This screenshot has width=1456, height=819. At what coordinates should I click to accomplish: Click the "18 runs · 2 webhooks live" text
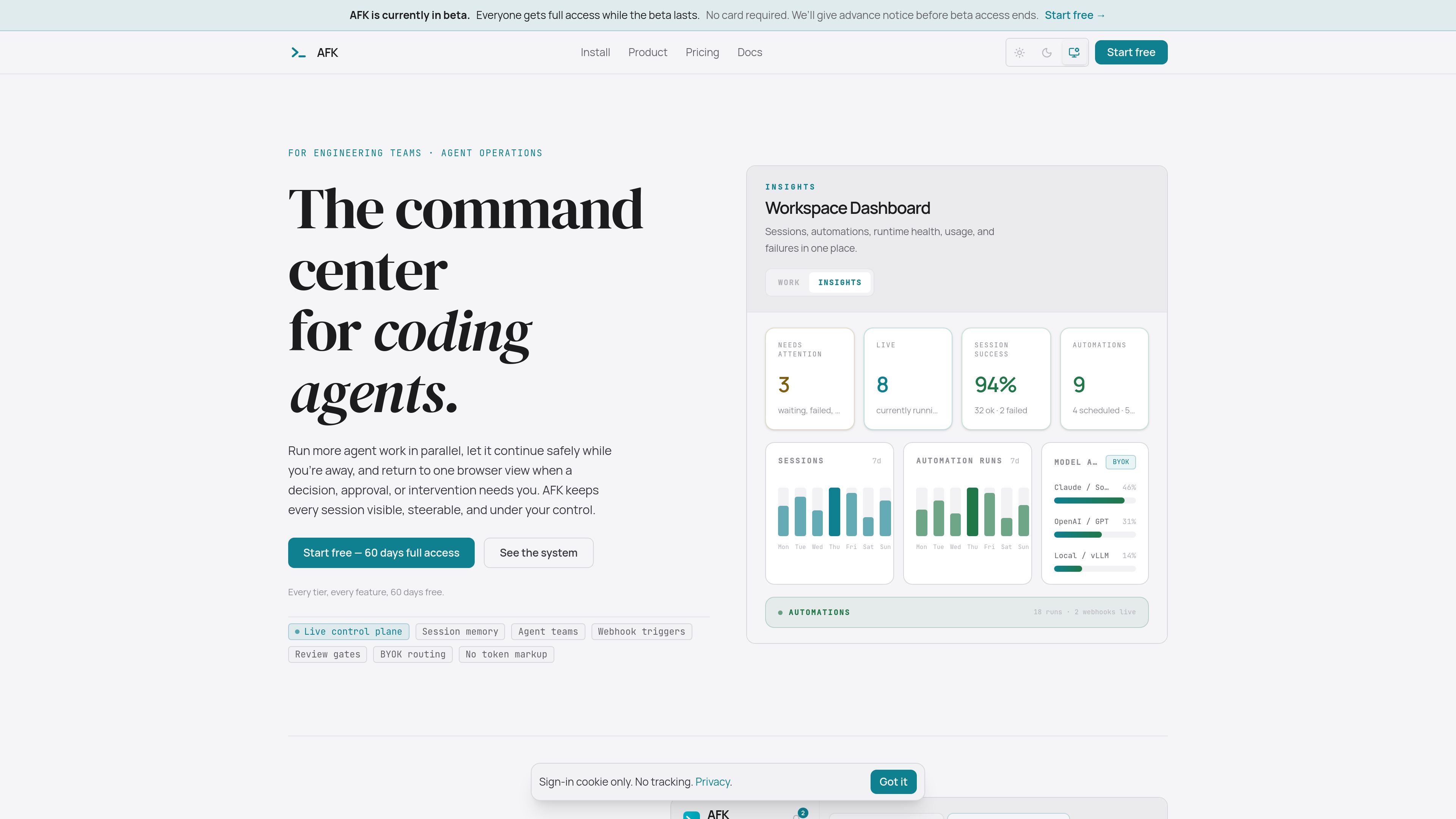pos(1084,612)
